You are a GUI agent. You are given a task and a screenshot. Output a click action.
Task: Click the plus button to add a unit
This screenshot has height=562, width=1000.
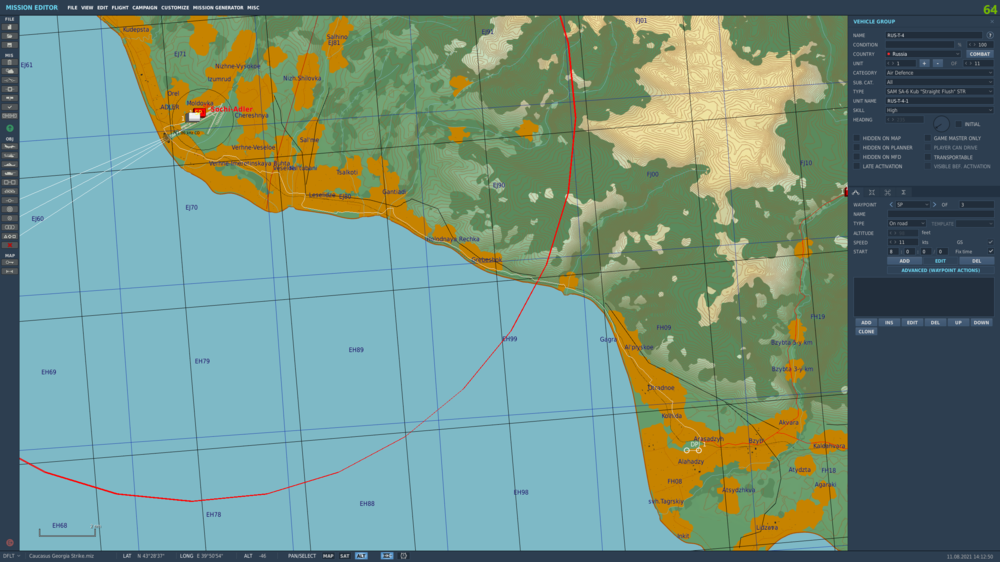924,63
